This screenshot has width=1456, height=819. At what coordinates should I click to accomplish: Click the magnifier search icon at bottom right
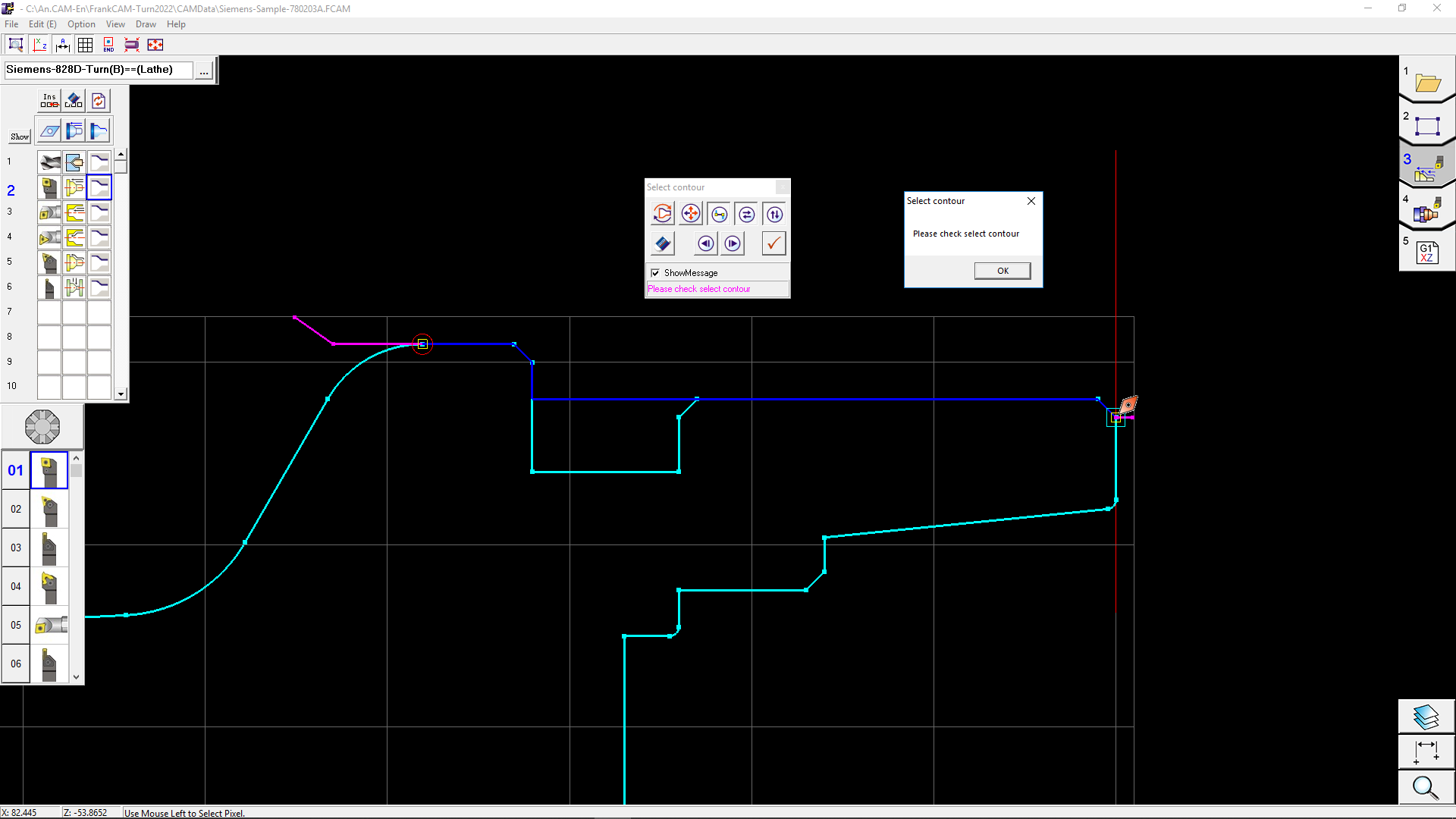coord(1426,788)
